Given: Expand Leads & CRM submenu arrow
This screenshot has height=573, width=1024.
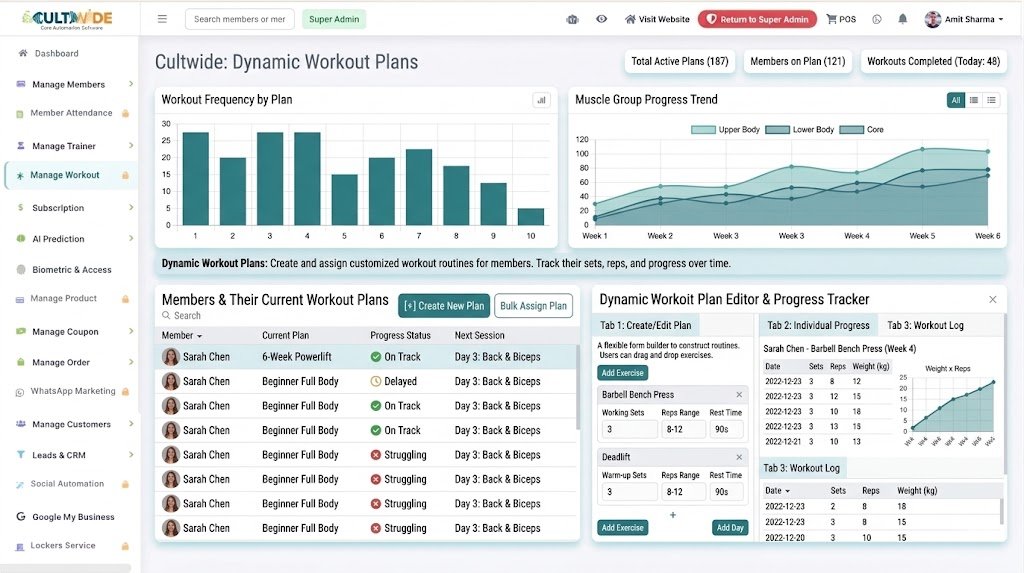Looking at the screenshot, I should tap(131, 455).
